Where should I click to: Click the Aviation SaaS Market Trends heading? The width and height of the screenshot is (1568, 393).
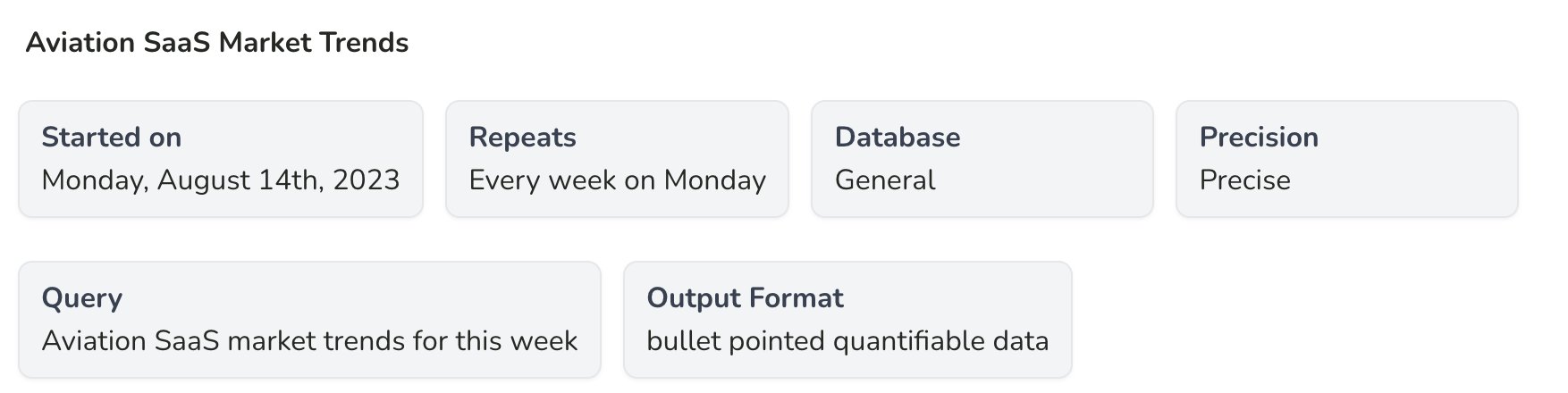coord(217,43)
